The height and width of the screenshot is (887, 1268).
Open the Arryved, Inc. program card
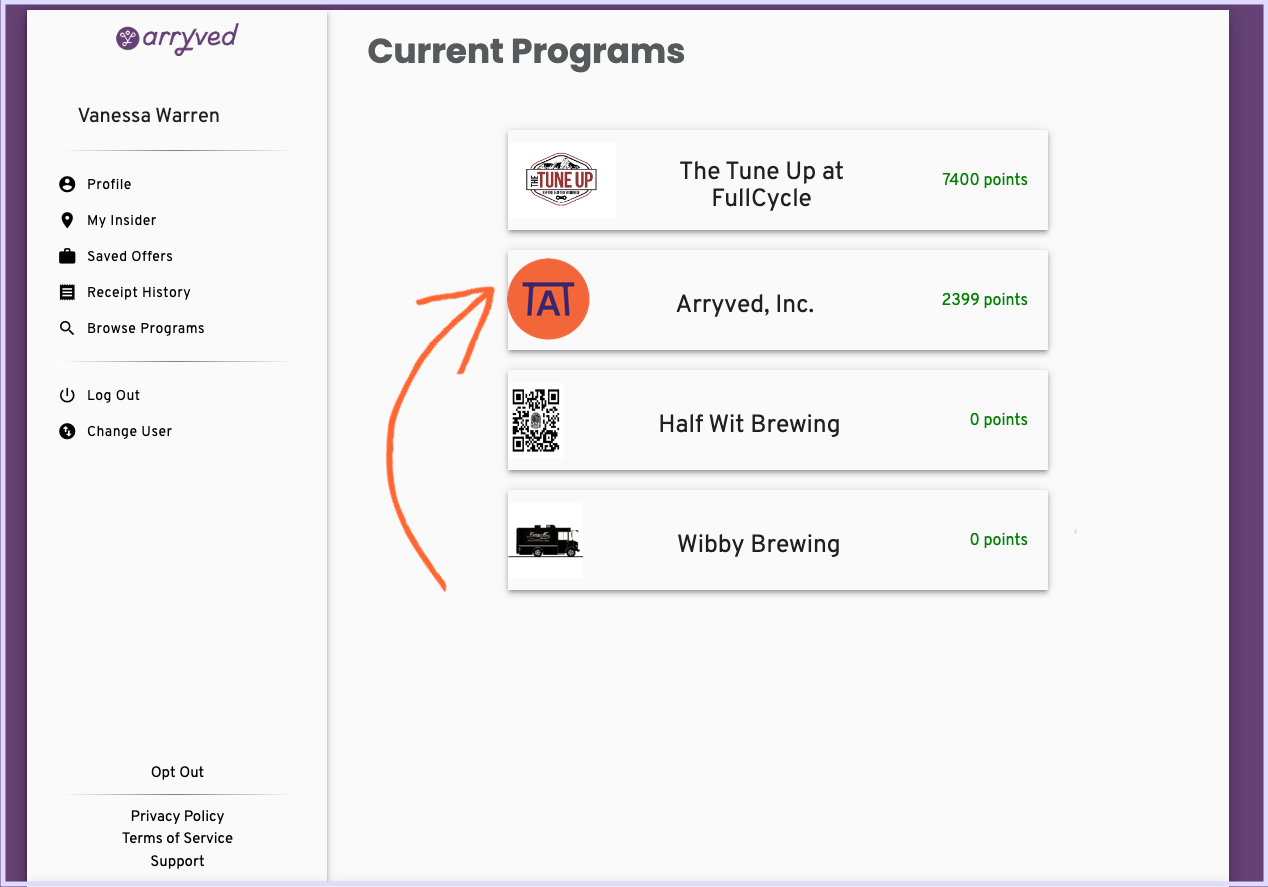click(778, 300)
